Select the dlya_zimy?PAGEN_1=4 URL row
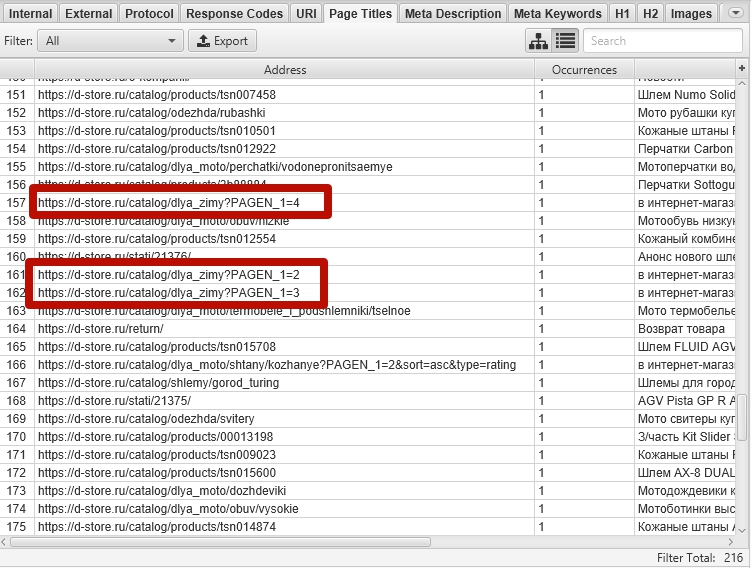The image size is (751, 568). [x=368, y=203]
